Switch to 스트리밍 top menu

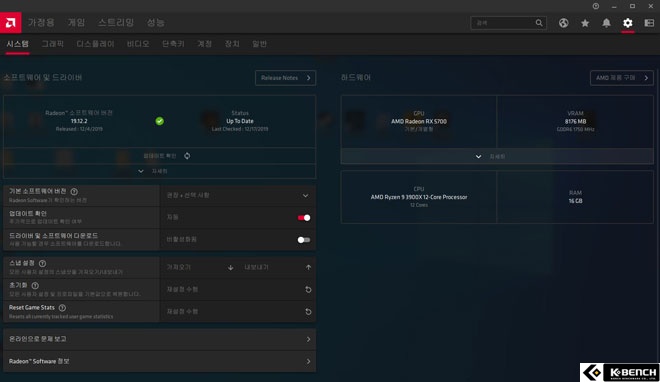[x=116, y=23]
